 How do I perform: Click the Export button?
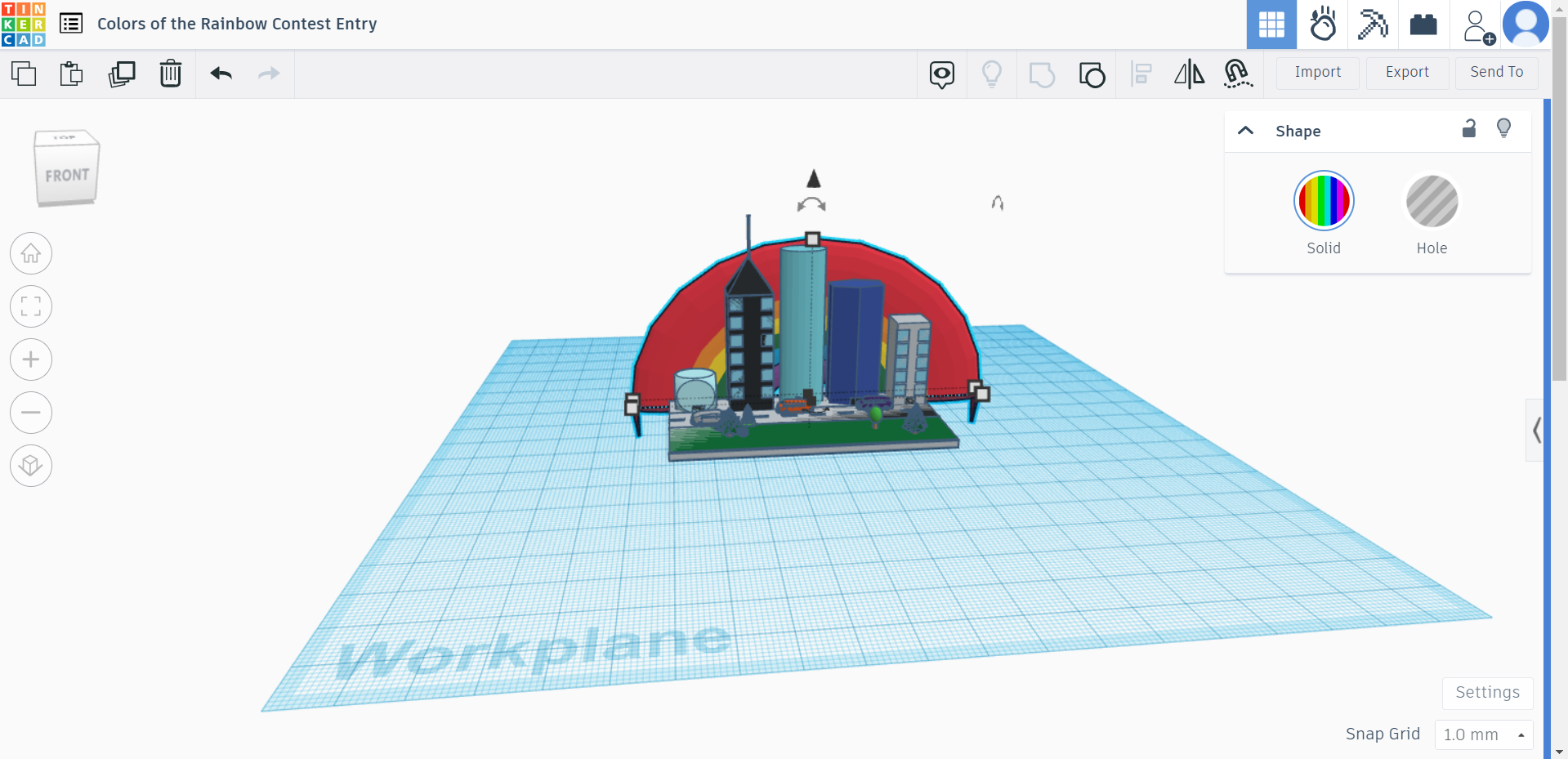pos(1406,73)
